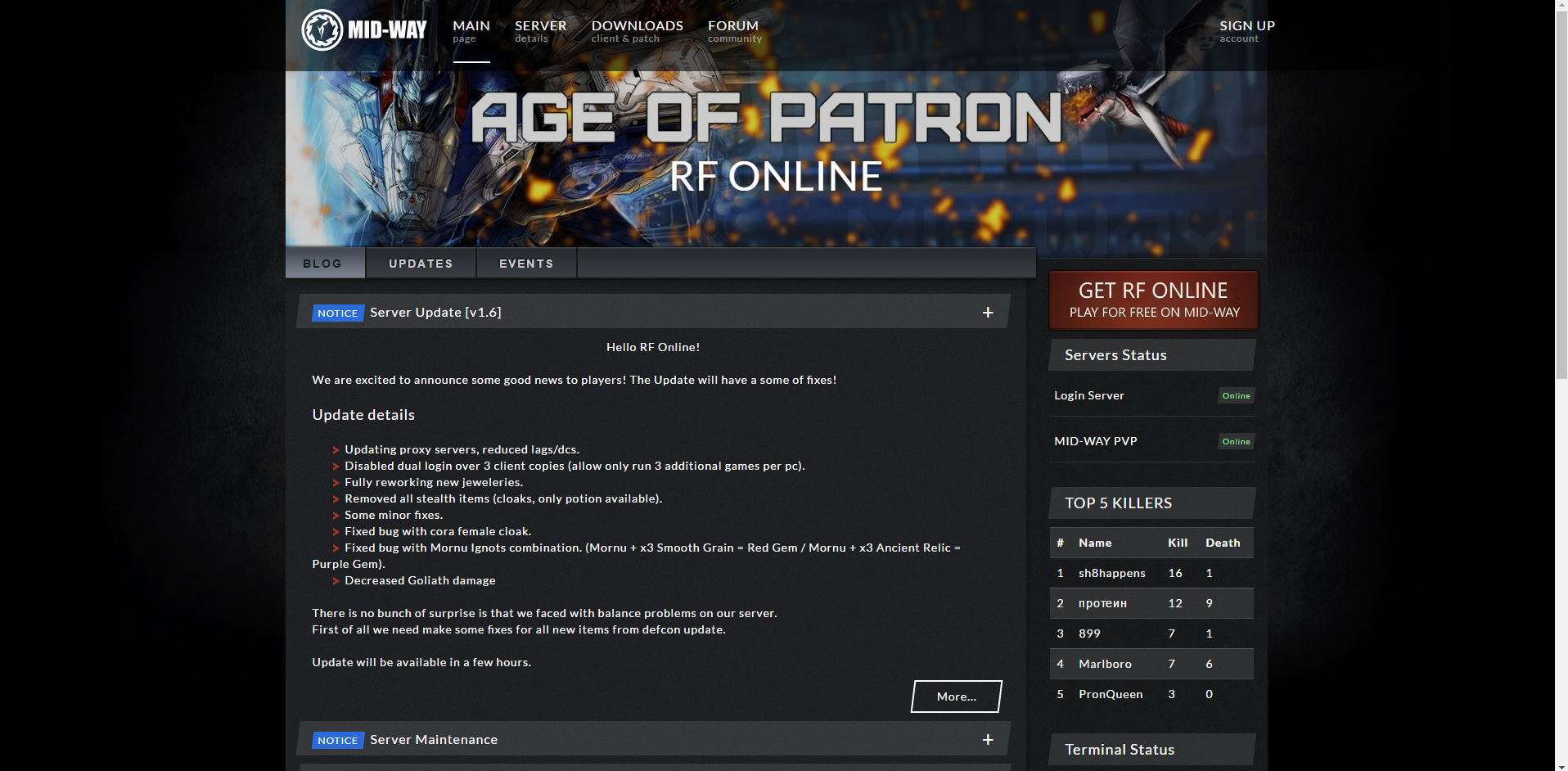1568x771 pixels.
Task: Click the 'Decreased Goliath damage' bullet
Action: 420,580
